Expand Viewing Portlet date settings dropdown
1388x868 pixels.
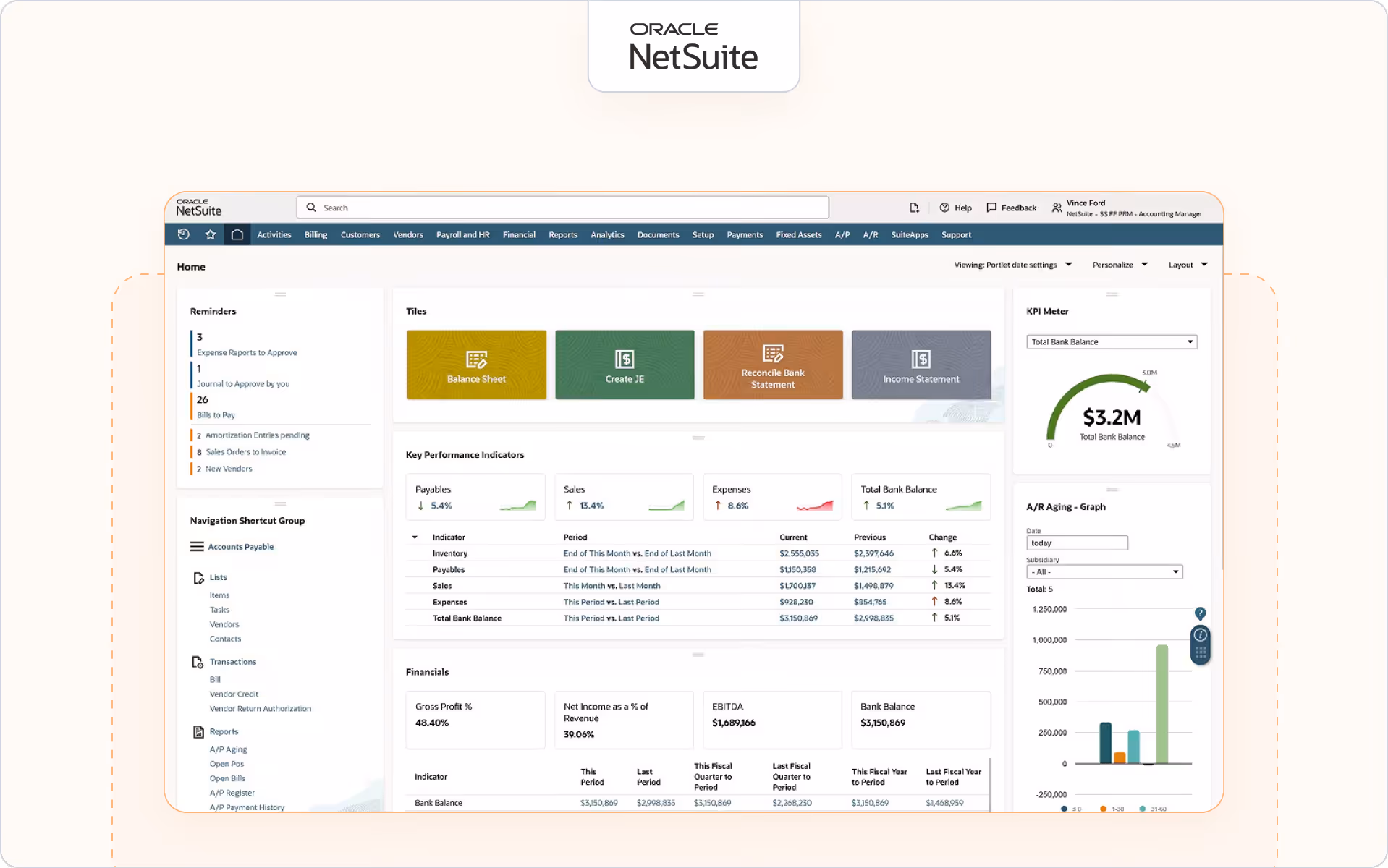pyautogui.click(x=1012, y=265)
